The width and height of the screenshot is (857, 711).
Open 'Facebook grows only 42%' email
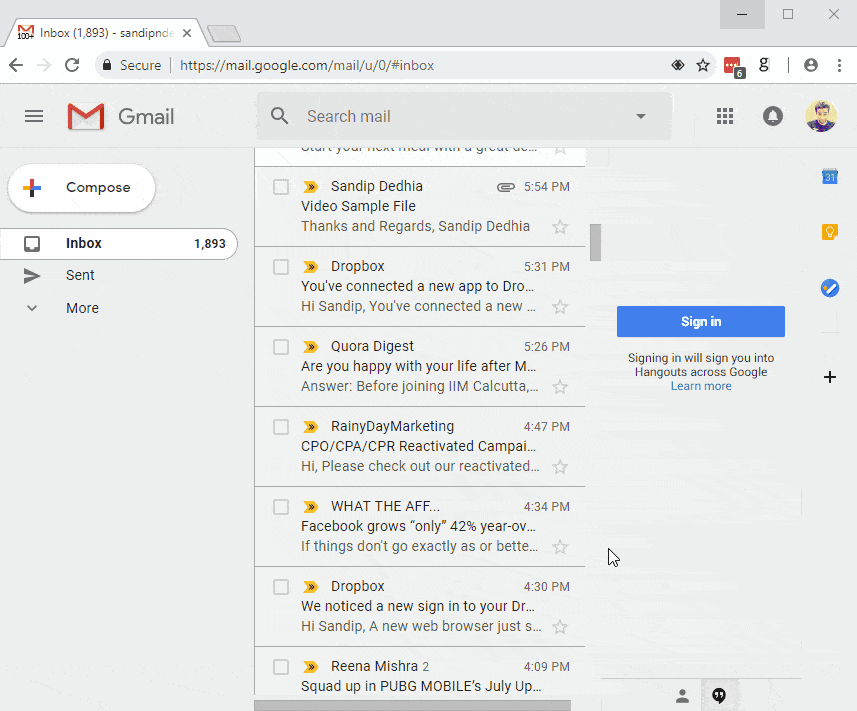pyautogui.click(x=419, y=526)
